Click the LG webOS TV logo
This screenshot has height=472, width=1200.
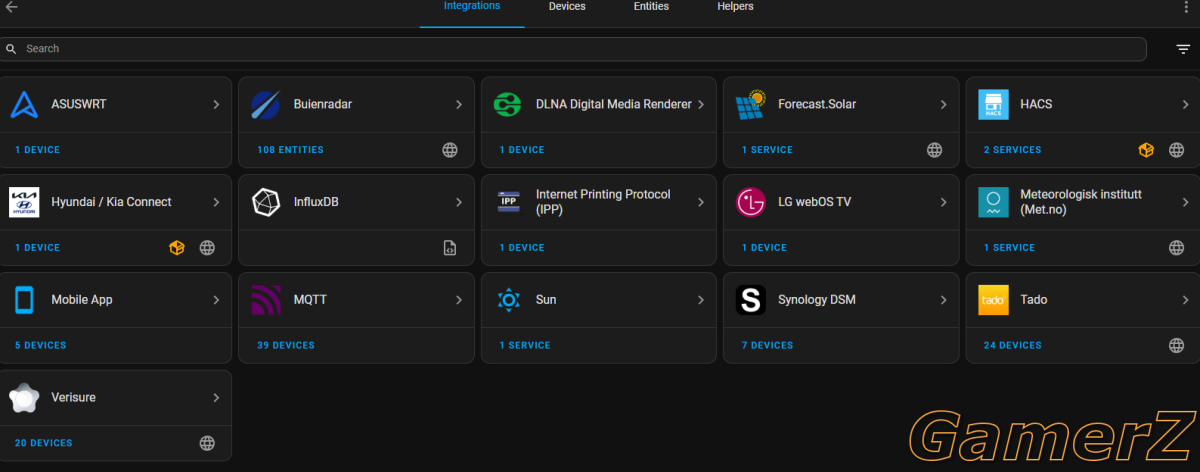[750, 202]
